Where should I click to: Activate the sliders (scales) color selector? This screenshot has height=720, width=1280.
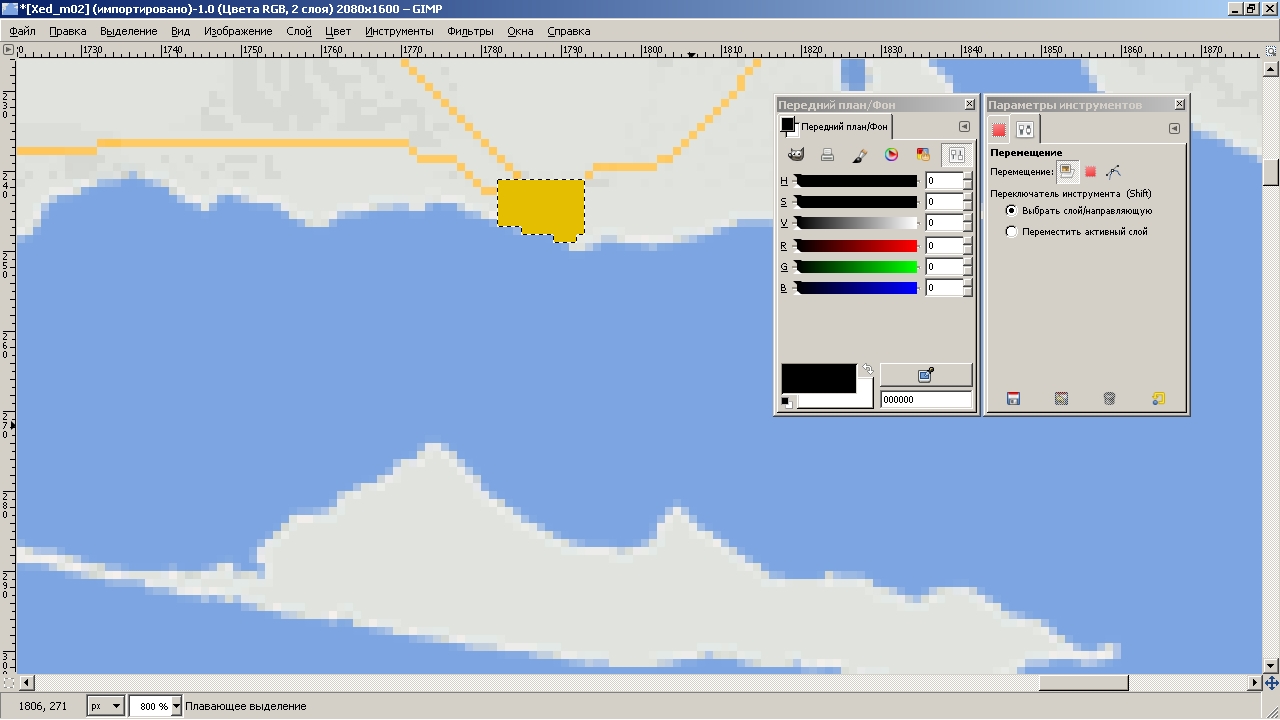[x=956, y=155]
